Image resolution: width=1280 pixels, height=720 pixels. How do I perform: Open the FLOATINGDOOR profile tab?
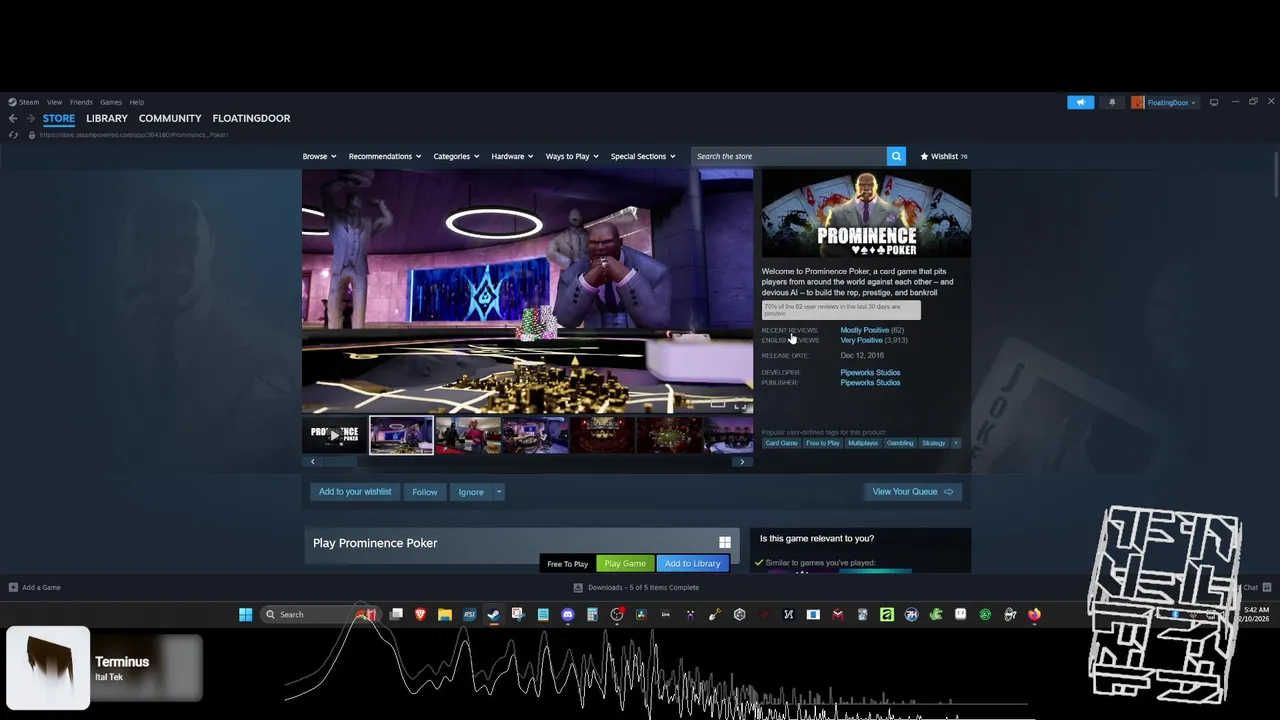(251, 118)
